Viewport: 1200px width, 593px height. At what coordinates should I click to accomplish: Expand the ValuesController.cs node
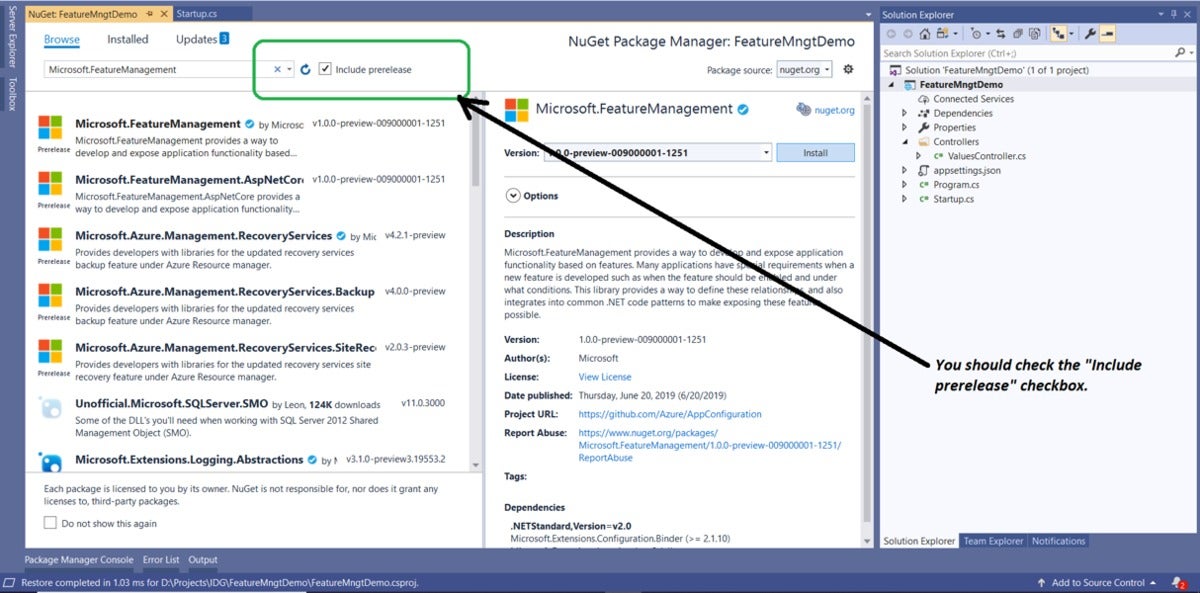point(918,156)
